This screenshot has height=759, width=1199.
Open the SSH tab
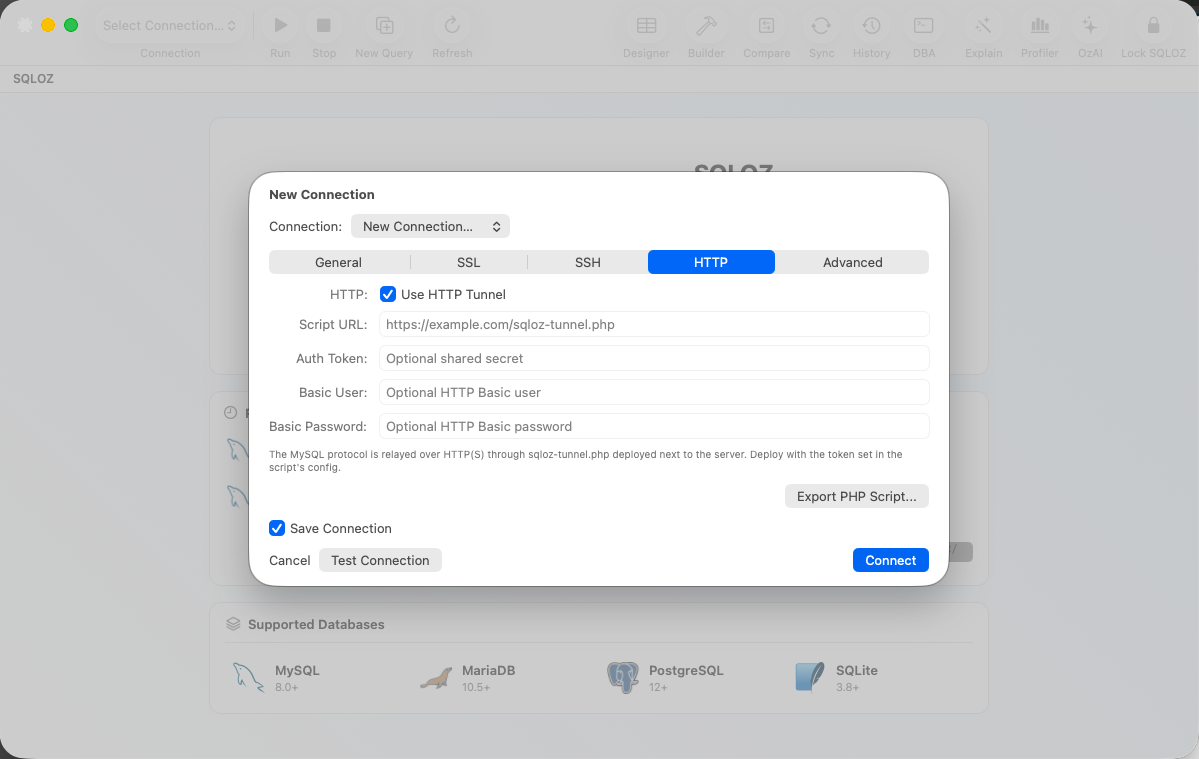pyautogui.click(x=587, y=262)
